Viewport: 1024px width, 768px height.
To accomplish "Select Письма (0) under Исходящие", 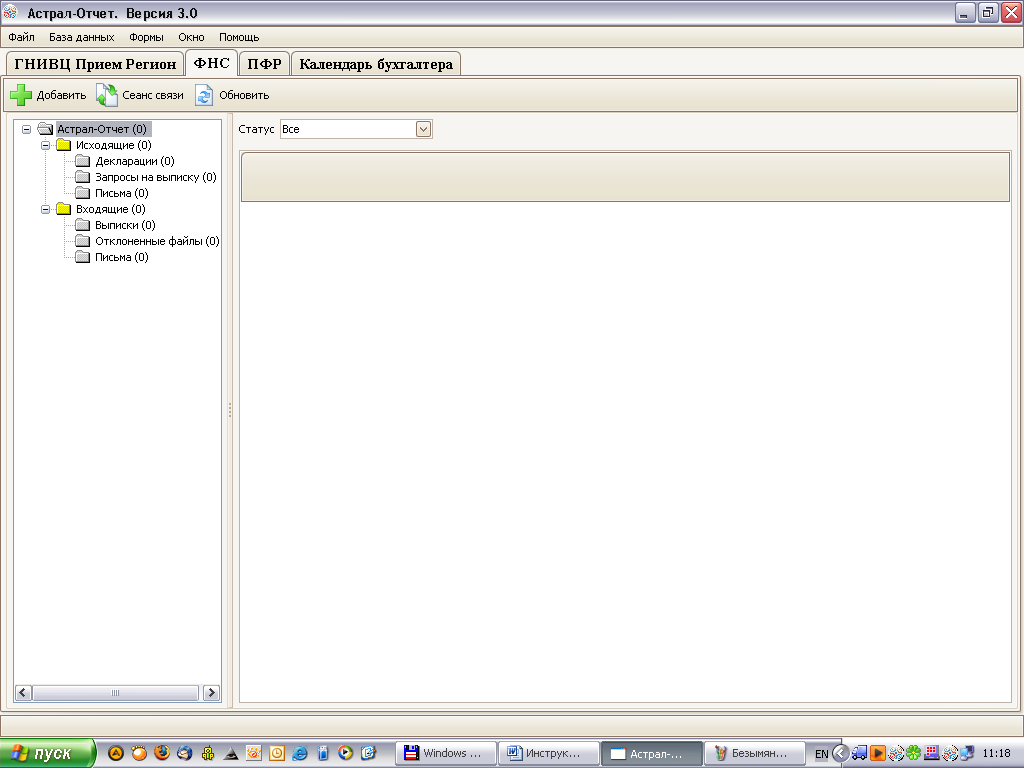I will click(x=121, y=193).
